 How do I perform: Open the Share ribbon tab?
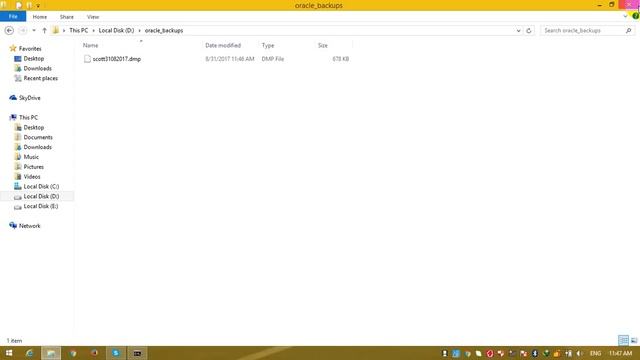(67, 17)
